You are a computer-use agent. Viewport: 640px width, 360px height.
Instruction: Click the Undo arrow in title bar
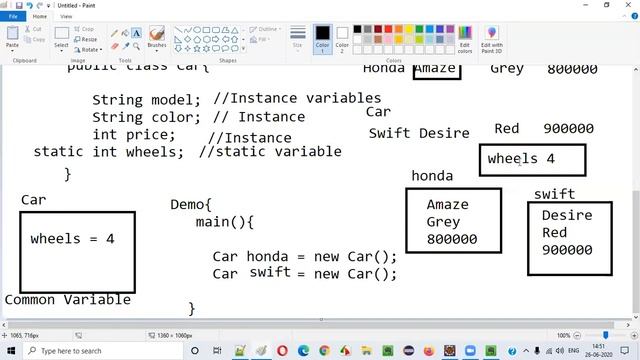(x=29, y=5)
